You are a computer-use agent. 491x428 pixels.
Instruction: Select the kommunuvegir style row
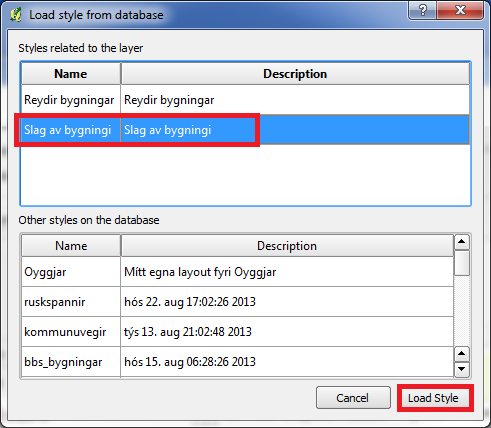coord(237,332)
